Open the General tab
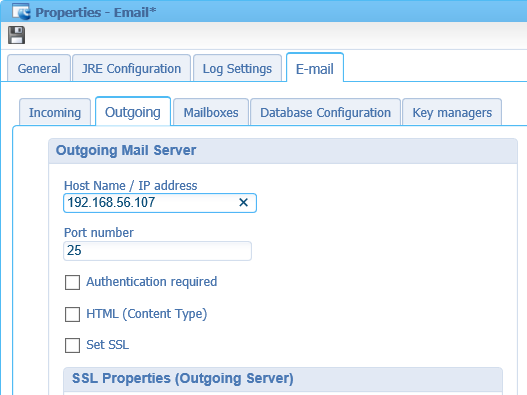Screen dimensions: 527x395 [39, 69]
